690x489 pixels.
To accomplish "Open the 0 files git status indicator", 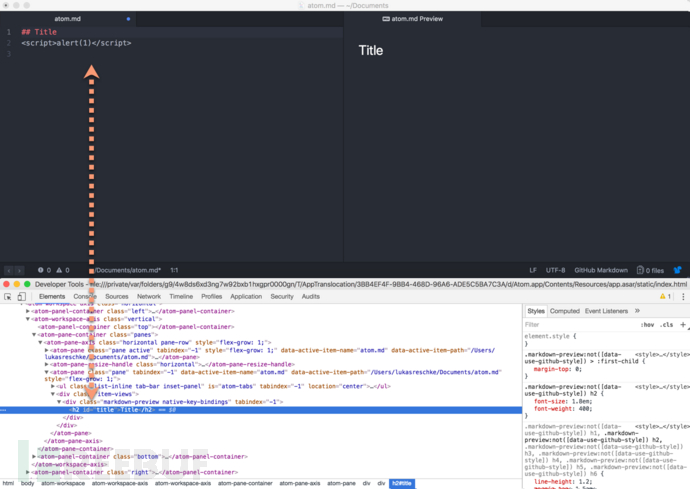I will (650, 270).
